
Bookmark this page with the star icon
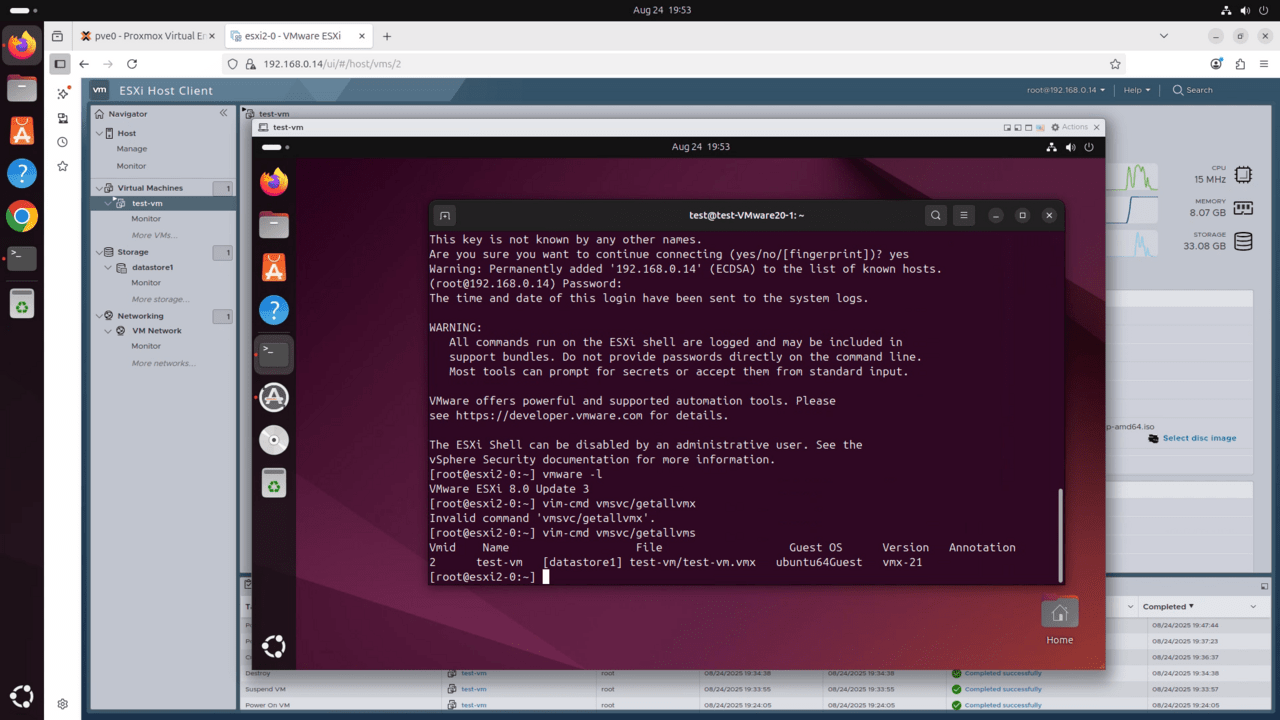1115,64
